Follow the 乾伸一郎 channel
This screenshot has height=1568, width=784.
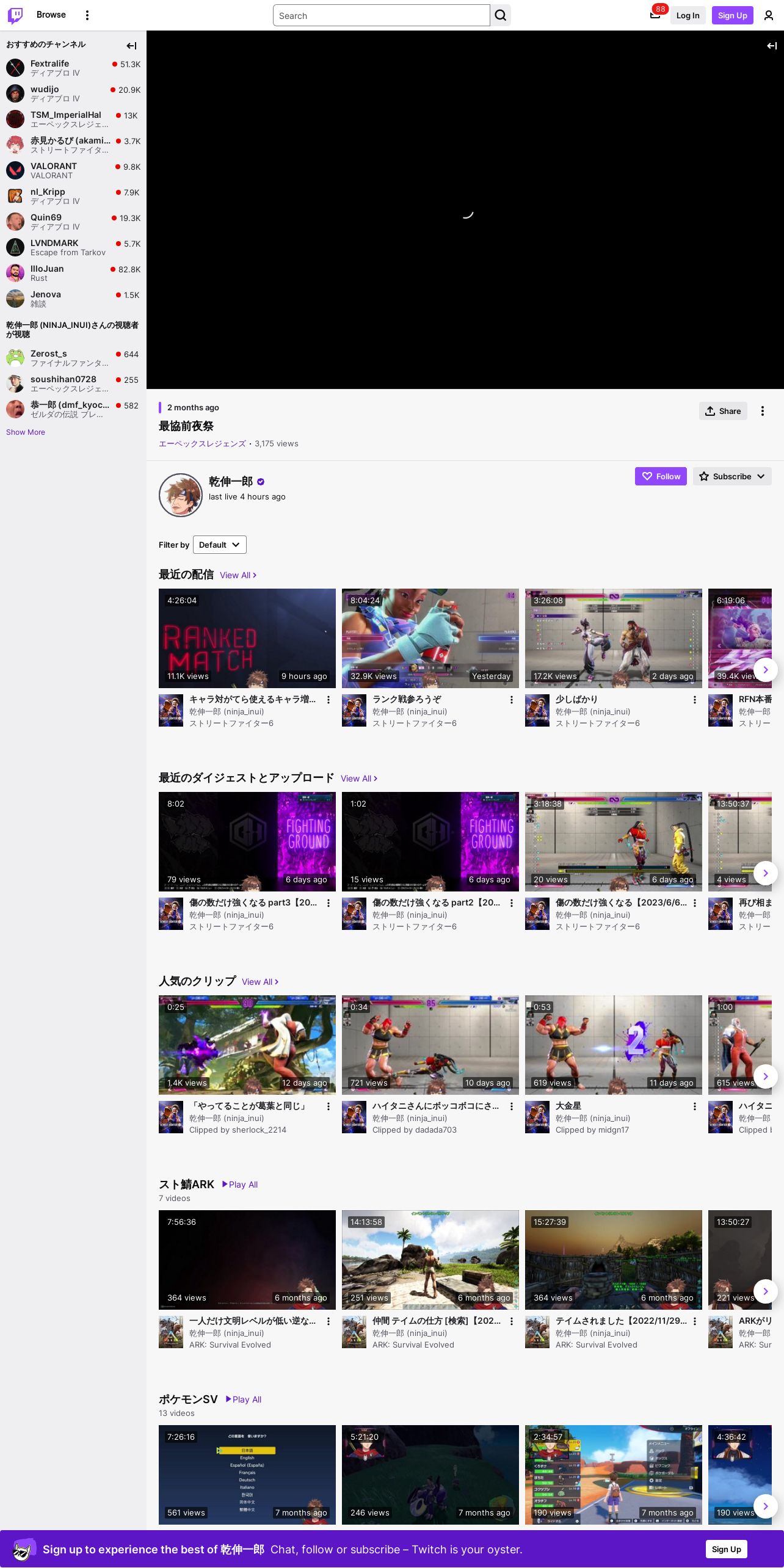pyautogui.click(x=661, y=476)
